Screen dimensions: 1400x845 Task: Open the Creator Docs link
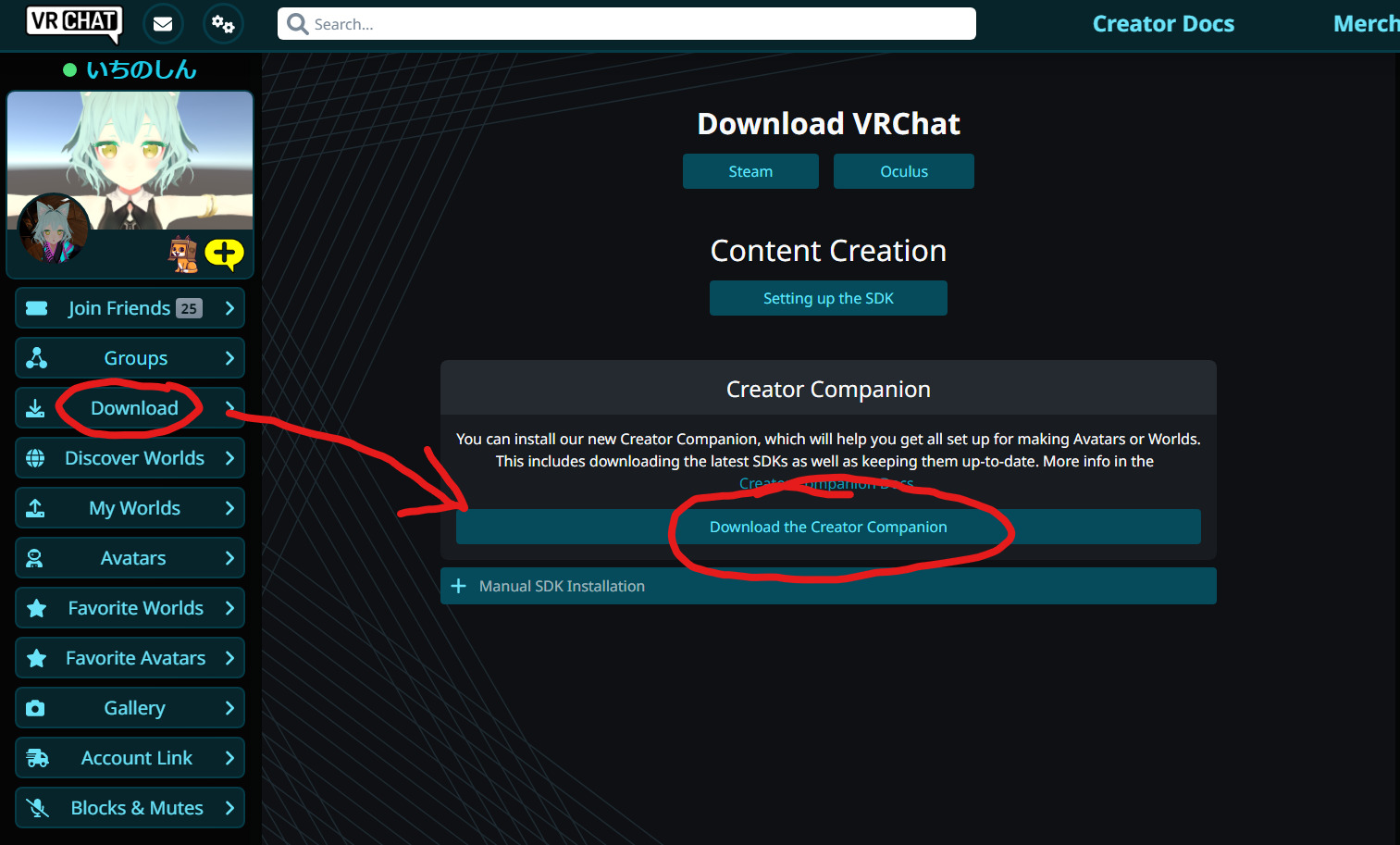[x=1162, y=24]
